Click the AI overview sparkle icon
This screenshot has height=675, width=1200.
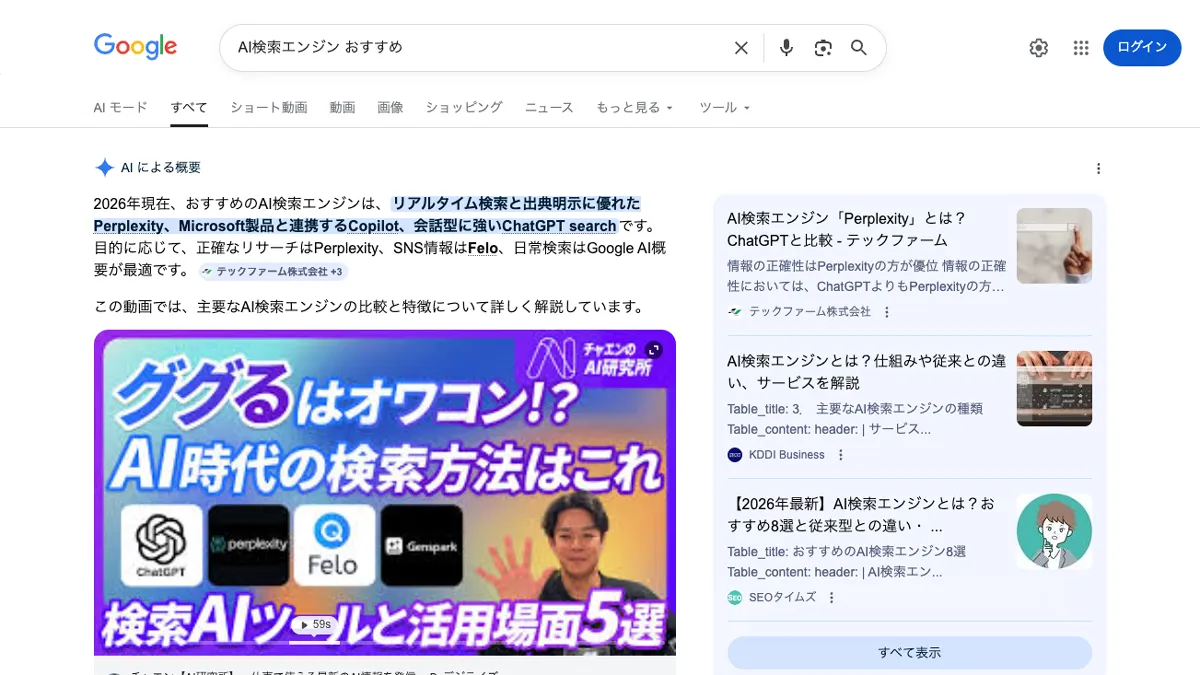[104, 168]
